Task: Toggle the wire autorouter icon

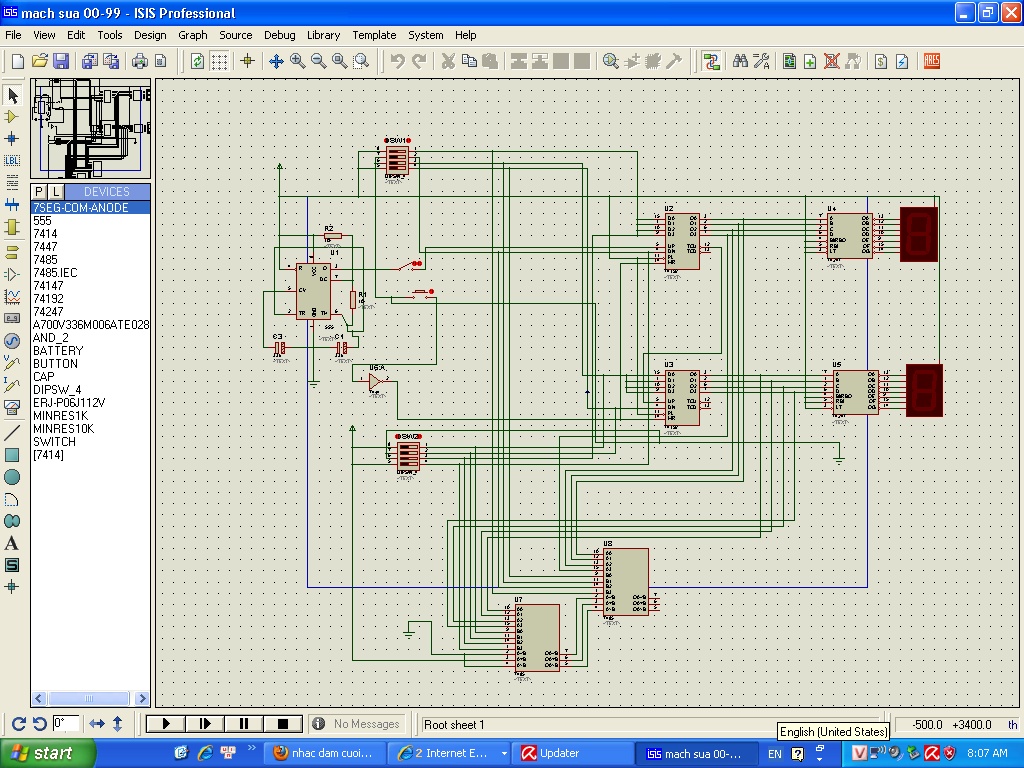Action: pyautogui.click(x=711, y=61)
